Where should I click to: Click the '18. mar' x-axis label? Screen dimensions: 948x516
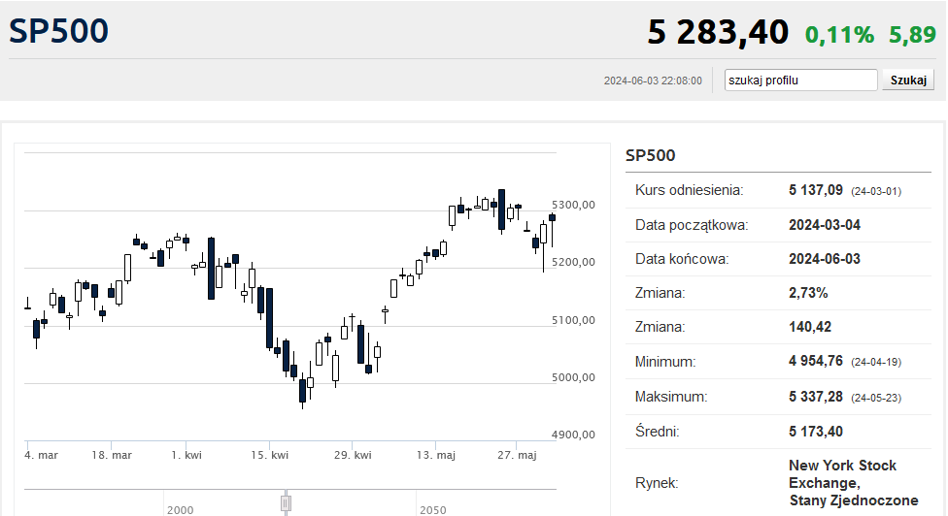pos(111,455)
